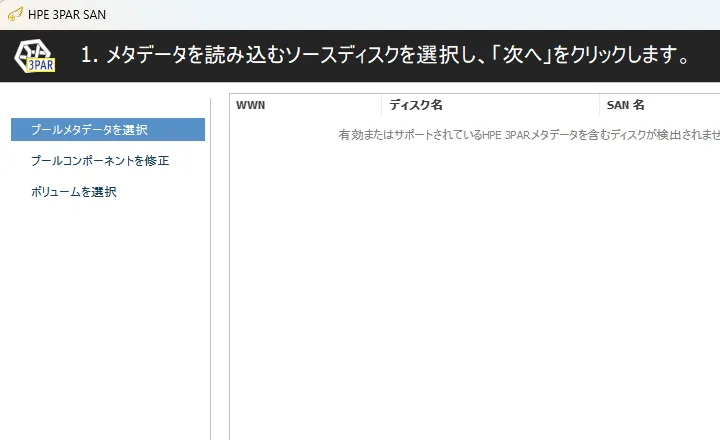Click the HPE 3PAR SAN window title
This screenshot has width=720, height=440.
coord(67,15)
